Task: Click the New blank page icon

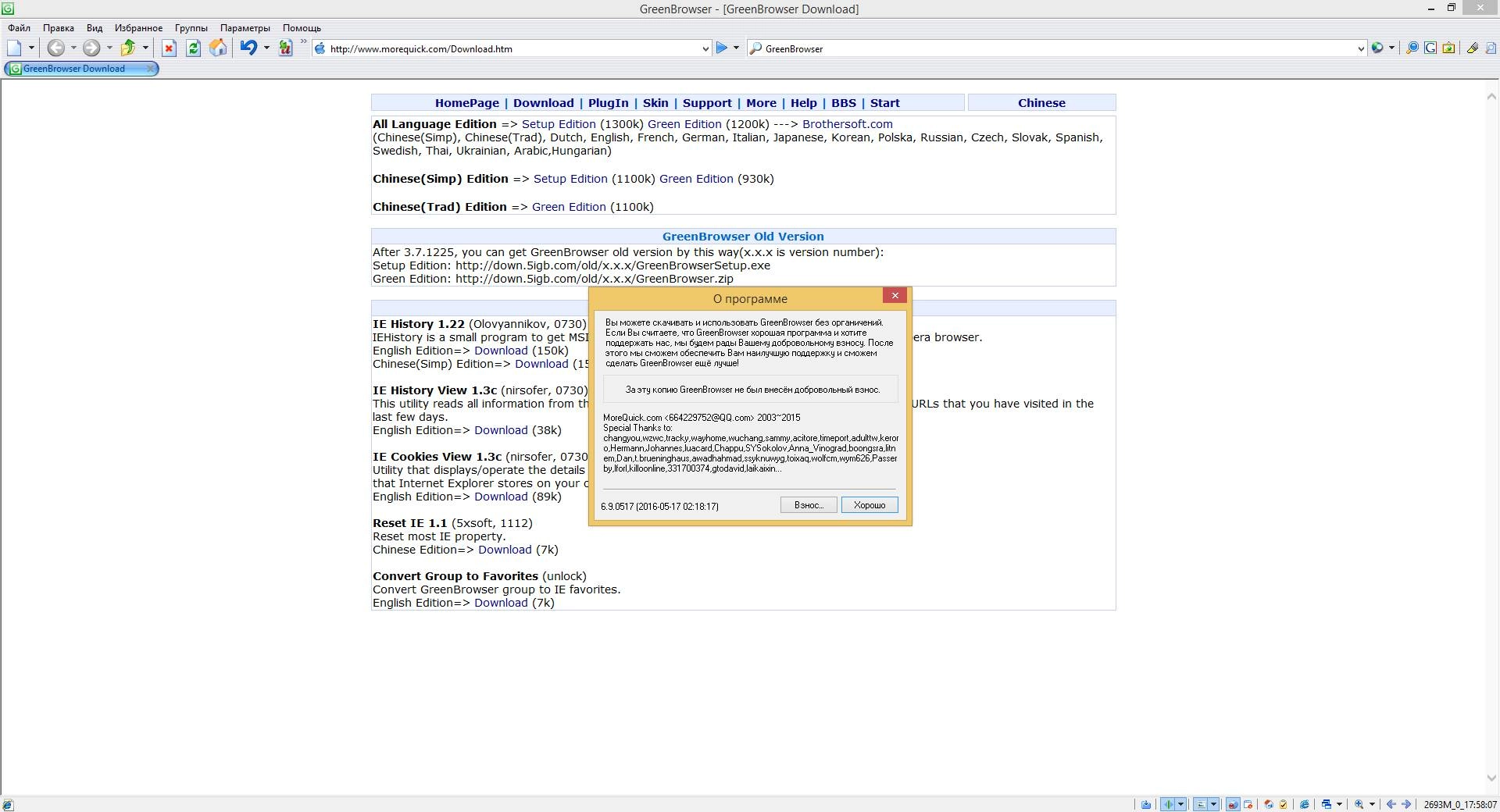Action: click(x=14, y=48)
